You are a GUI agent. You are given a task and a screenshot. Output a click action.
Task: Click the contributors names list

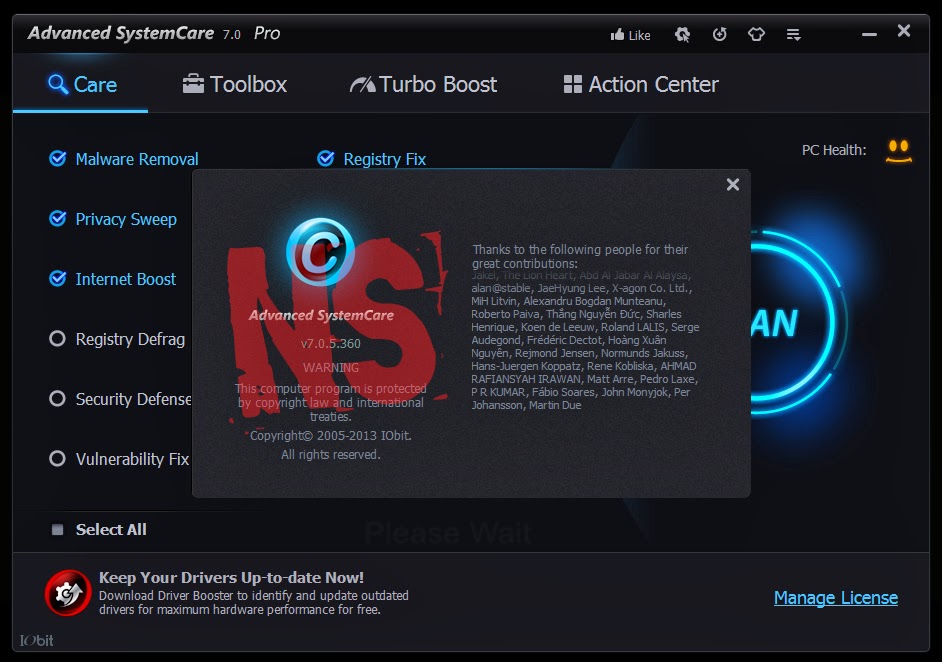pos(585,340)
